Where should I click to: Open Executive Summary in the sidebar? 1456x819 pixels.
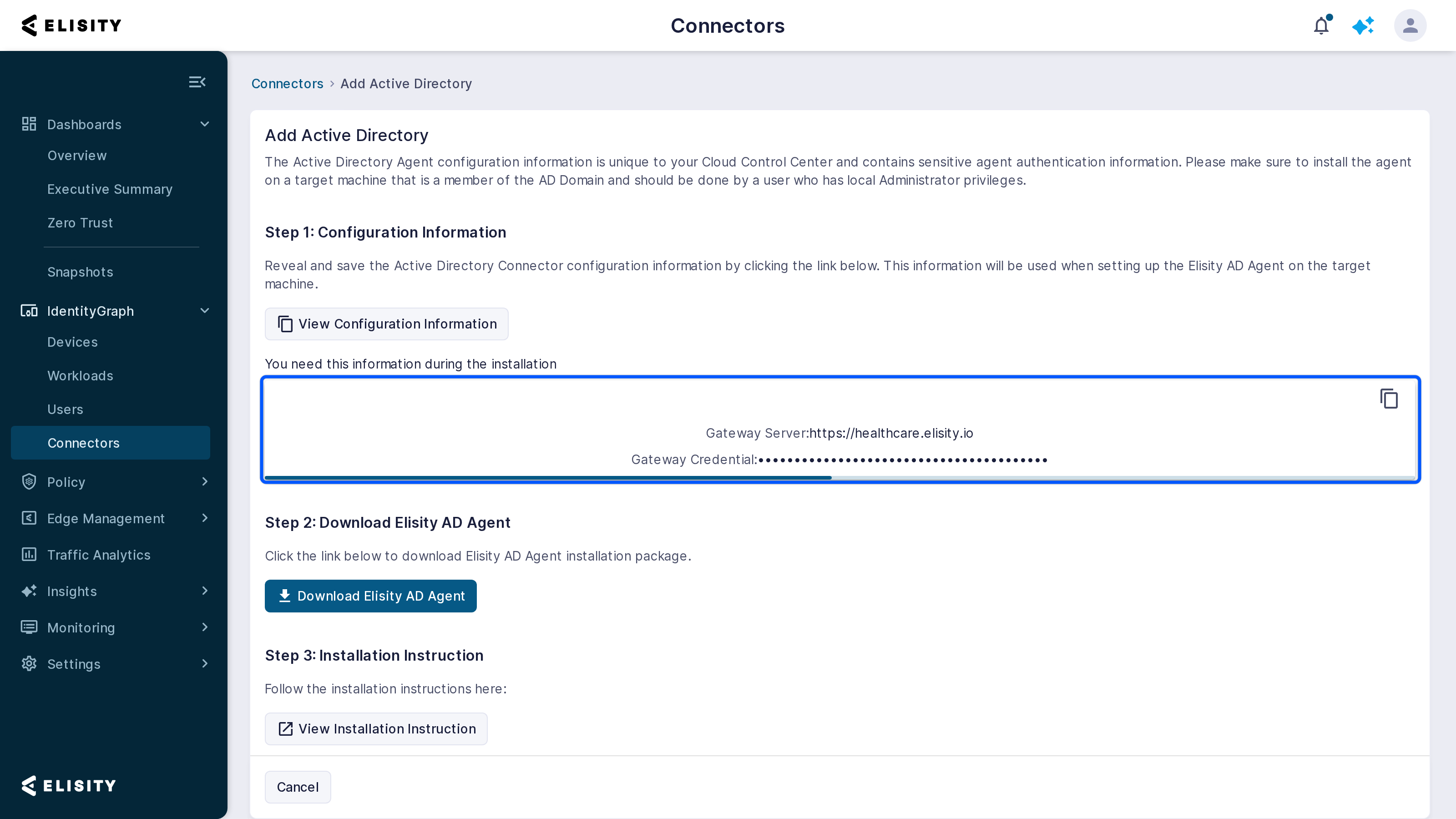click(x=110, y=189)
